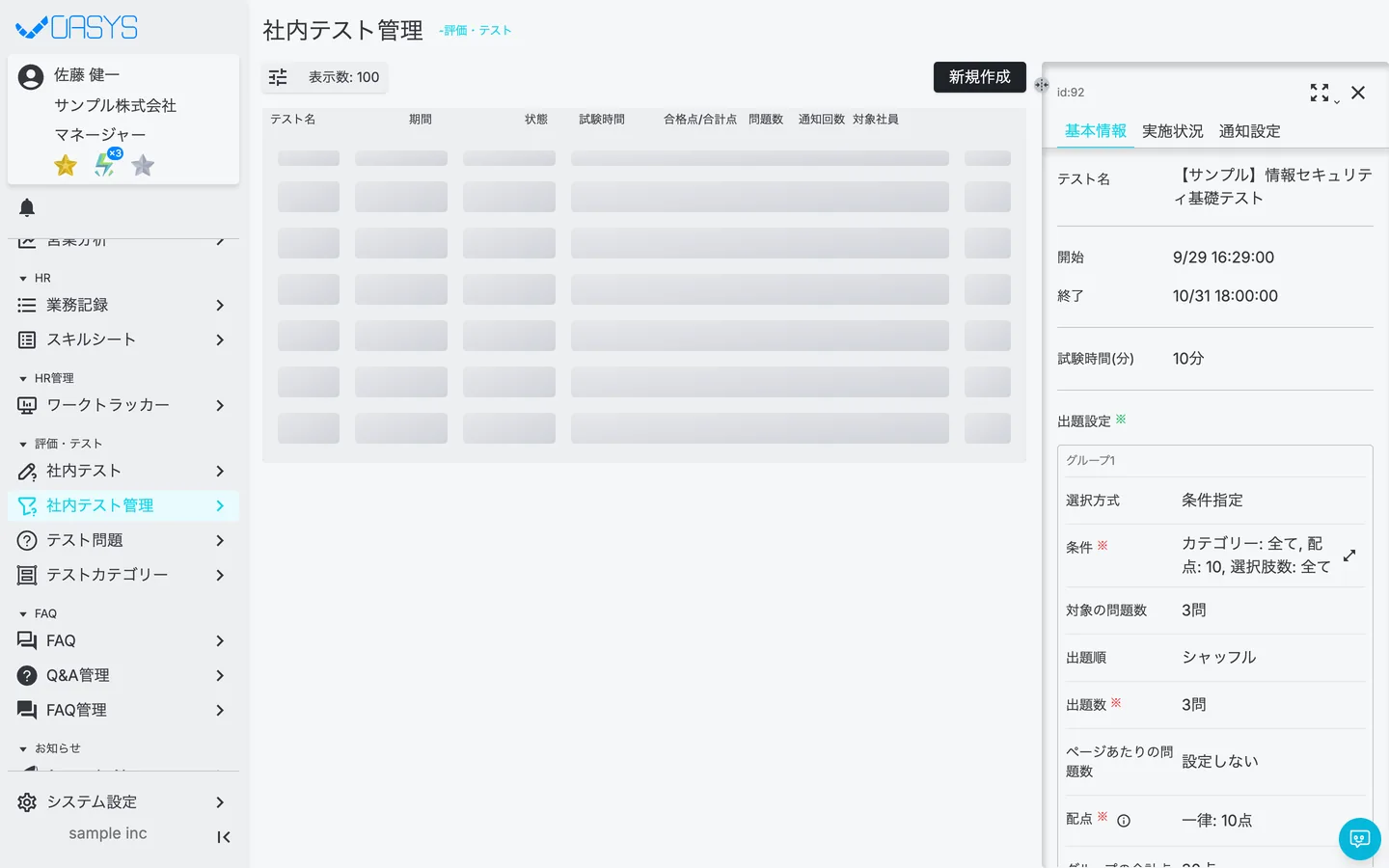The height and width of the screenshot is (868, 1389).
Task: Open the notifications bell
Action: pyautogui.click(x=27, y=207)
